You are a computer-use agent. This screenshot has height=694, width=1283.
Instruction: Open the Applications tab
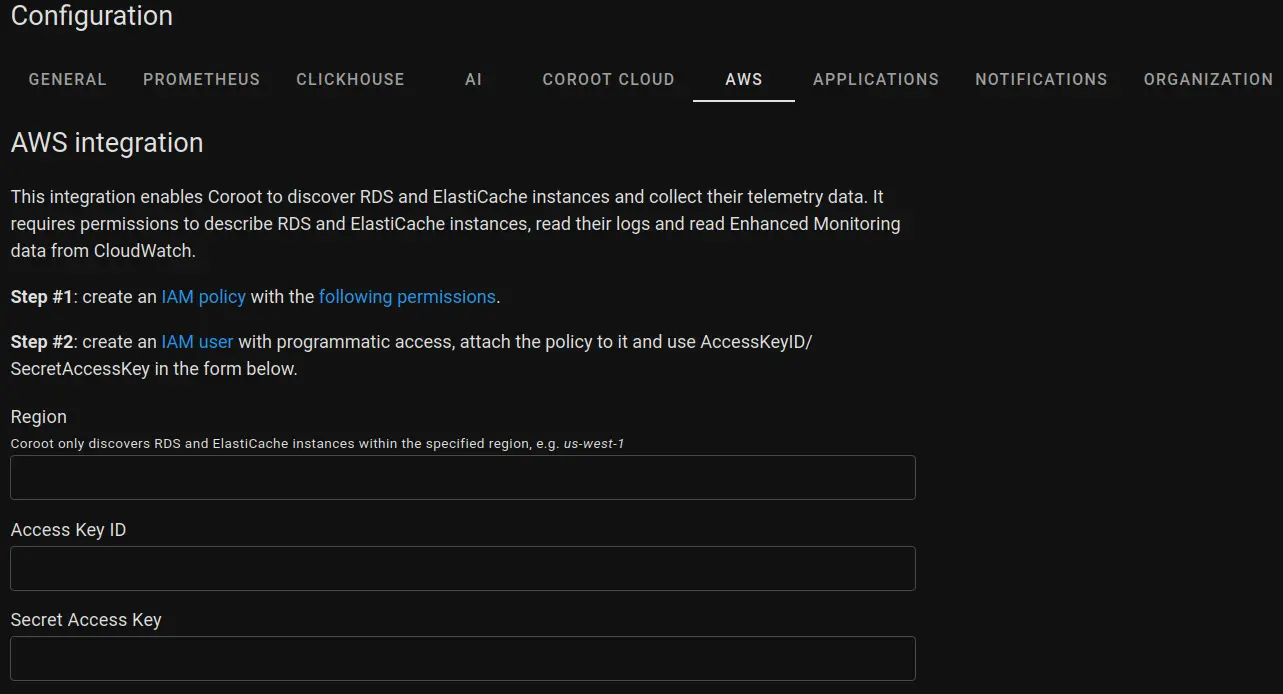[x=875, y=79]
